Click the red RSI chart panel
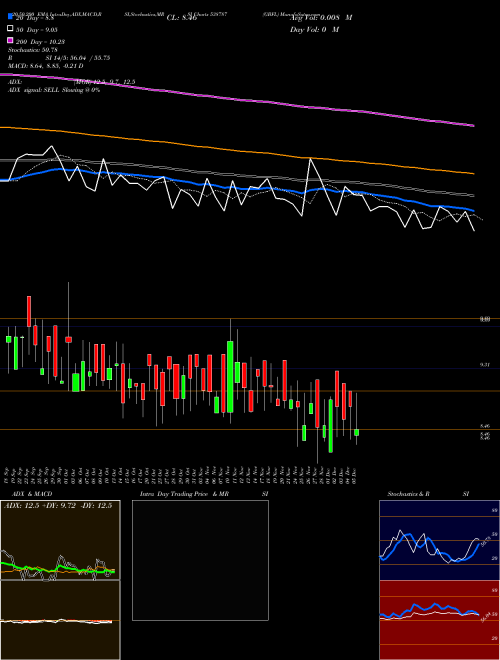This screenshot has width=500, height=660. click(x=439, y=620)
